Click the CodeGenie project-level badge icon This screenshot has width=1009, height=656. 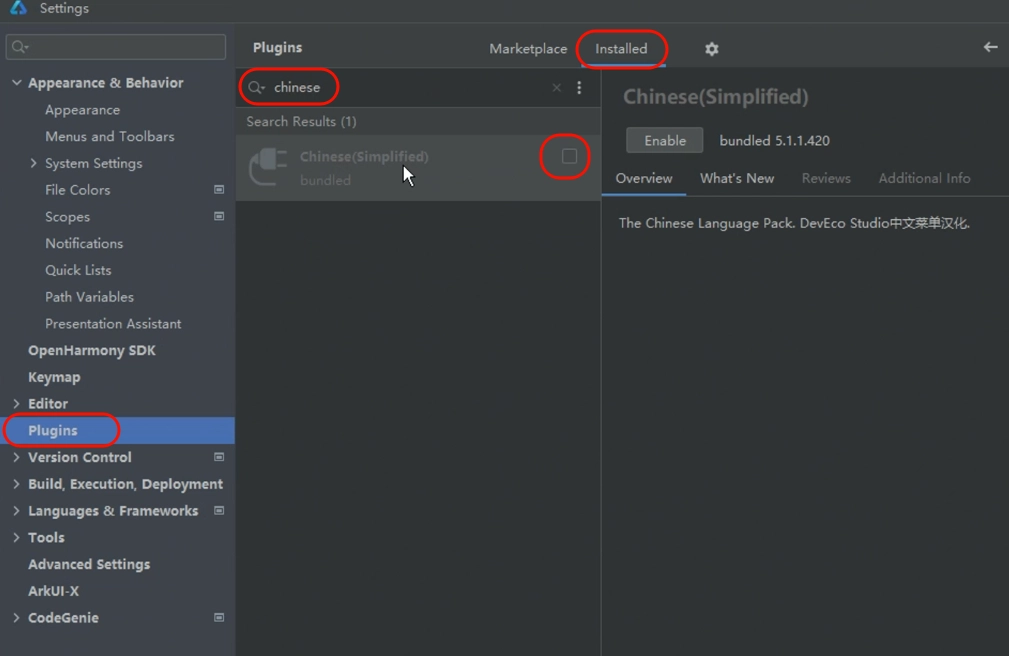pyautogui.click(x=219, y=617)
